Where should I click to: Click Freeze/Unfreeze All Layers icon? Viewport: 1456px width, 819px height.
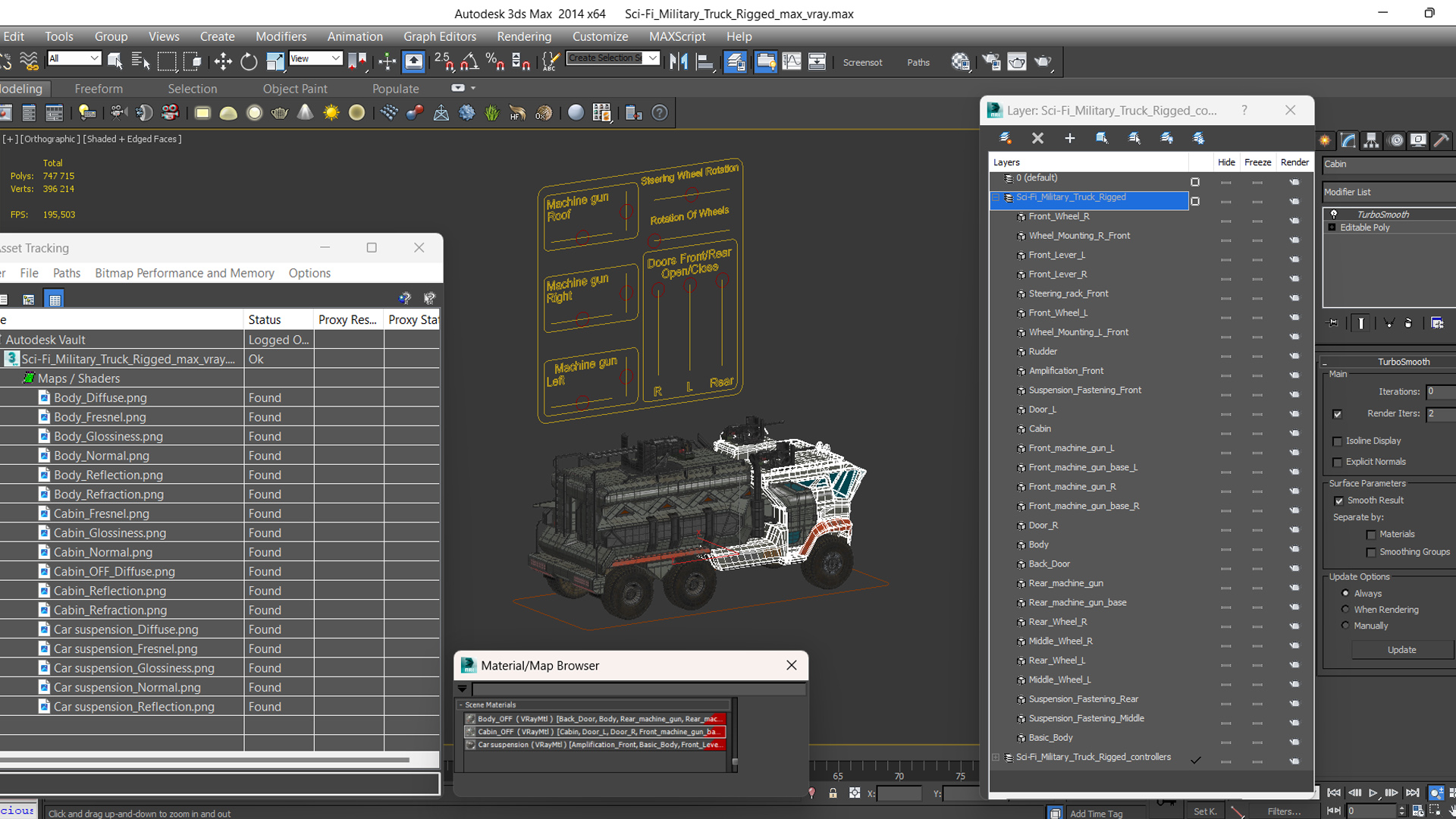coord(1199,138)
